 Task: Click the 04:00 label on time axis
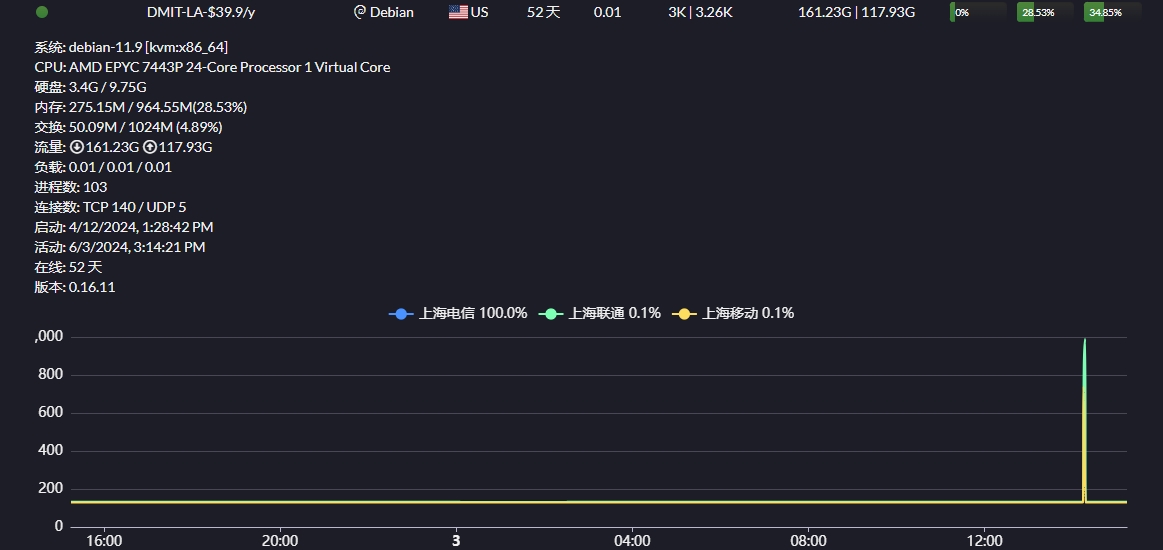tap(632, 541)
